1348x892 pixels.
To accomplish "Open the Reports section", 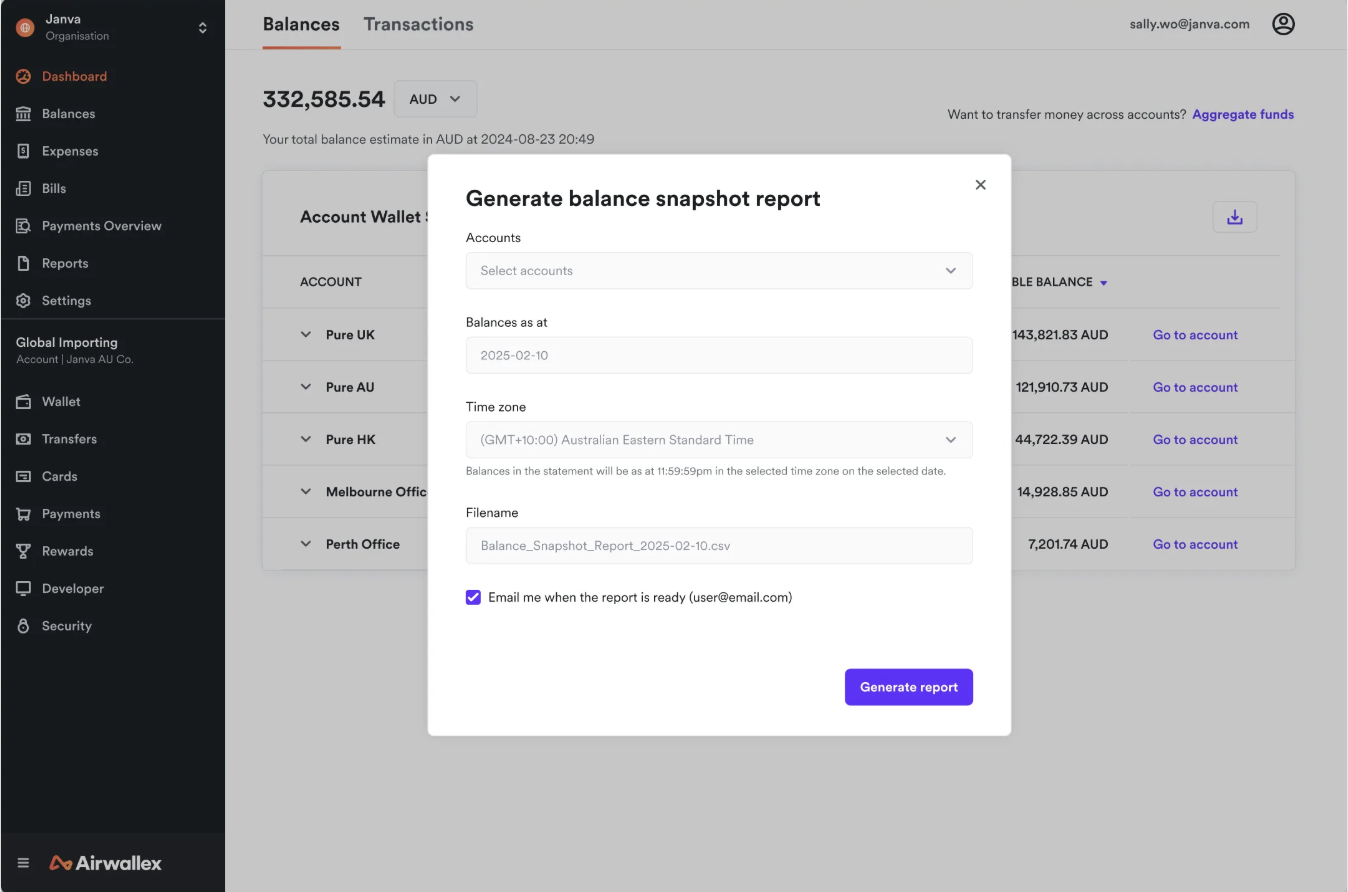I will point(65,263).
